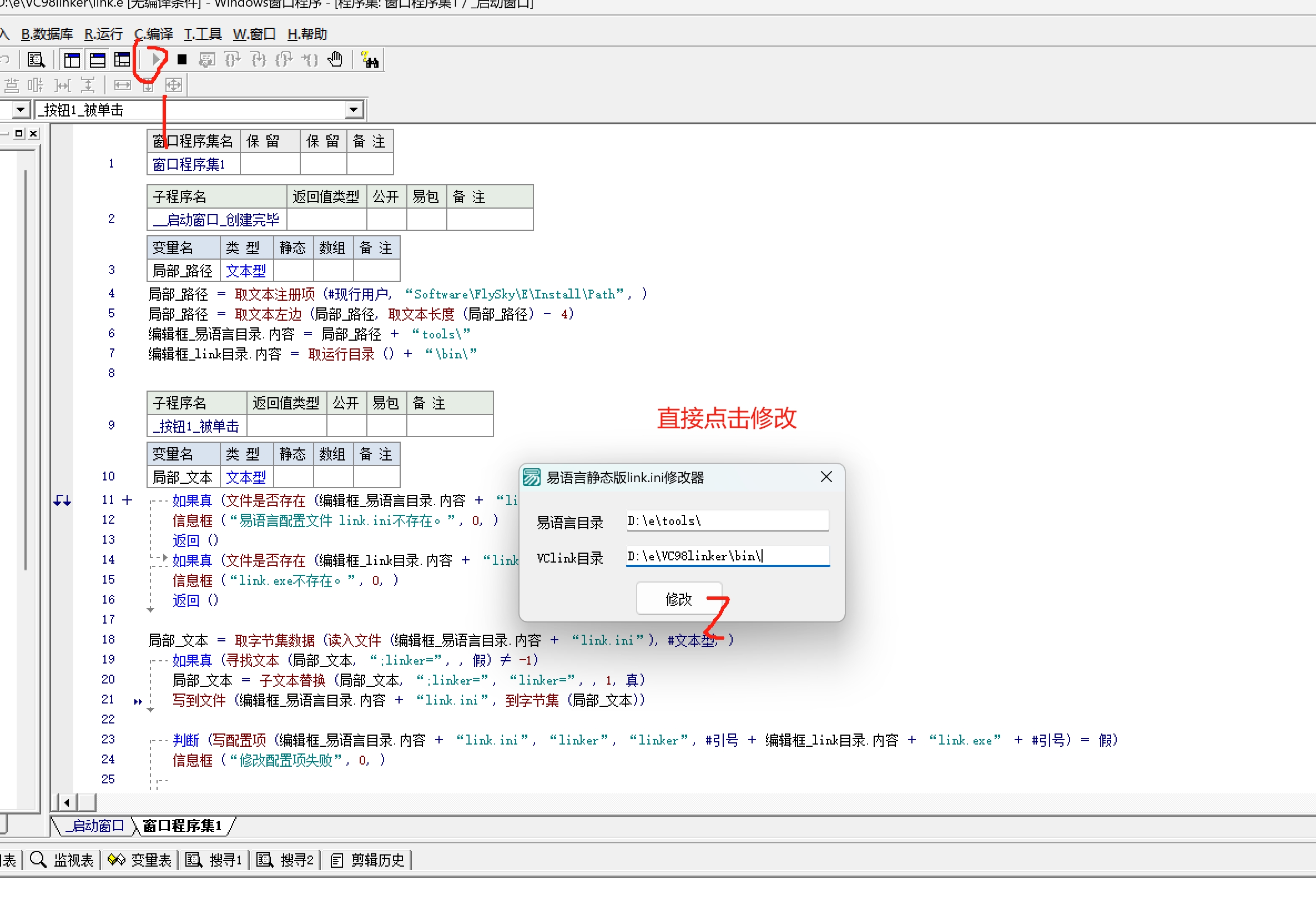The image size is (1316, 916).
Task: Click the horizontal scrollbar left arrow
Action: click(x=67, y=802)
